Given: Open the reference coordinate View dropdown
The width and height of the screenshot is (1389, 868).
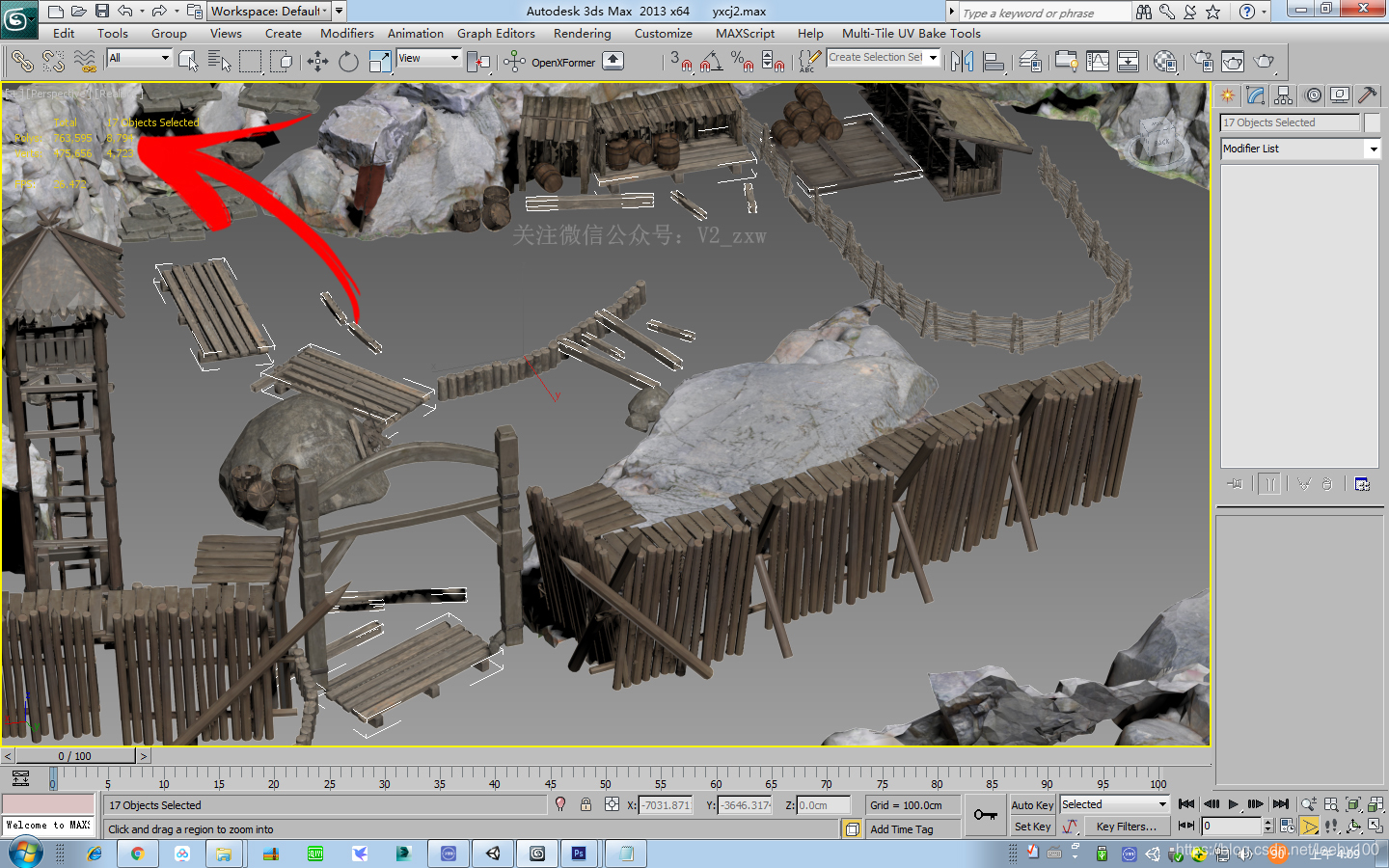Looking at the screenshot, I should [428, 58].
